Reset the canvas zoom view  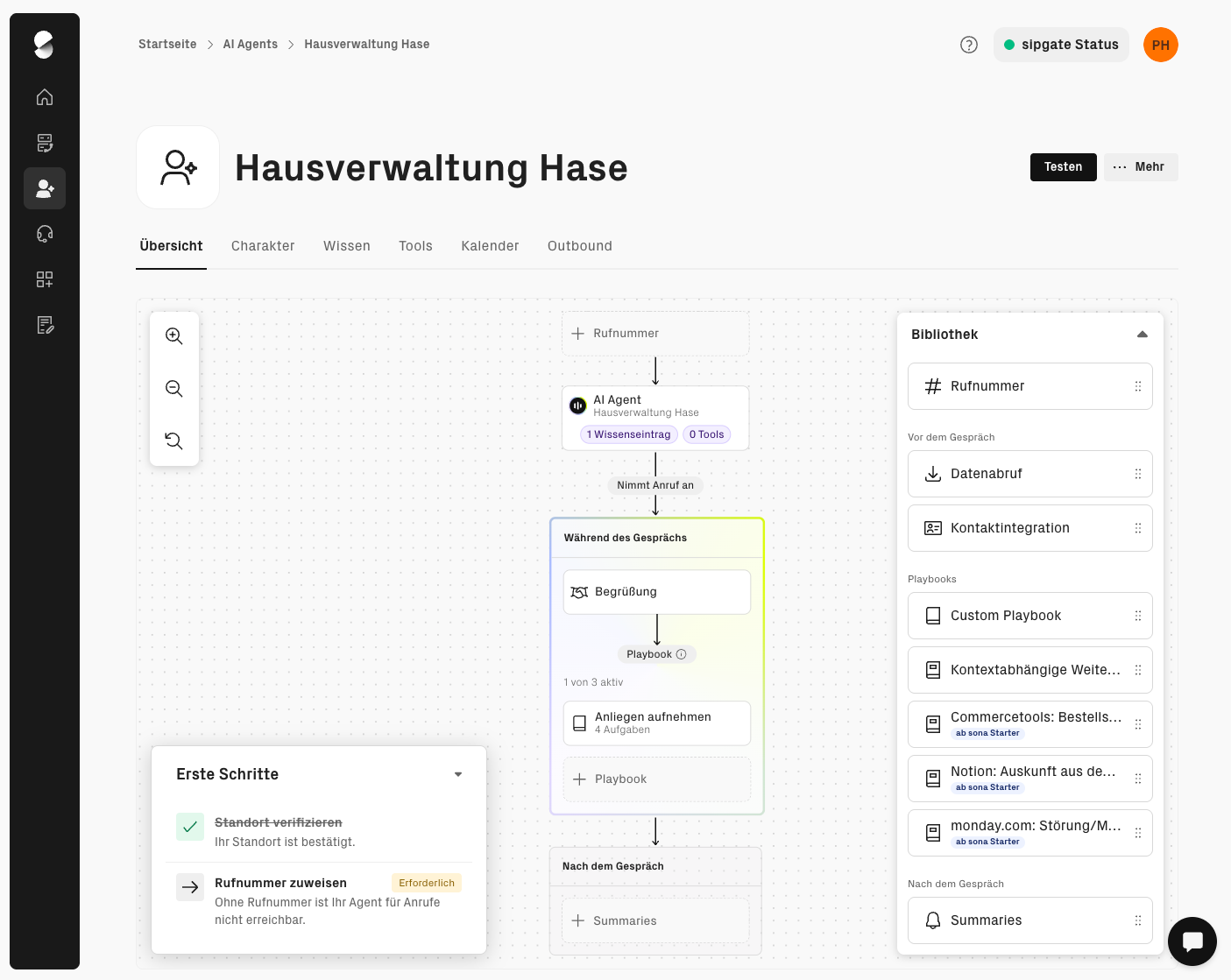tap(174, 441)
